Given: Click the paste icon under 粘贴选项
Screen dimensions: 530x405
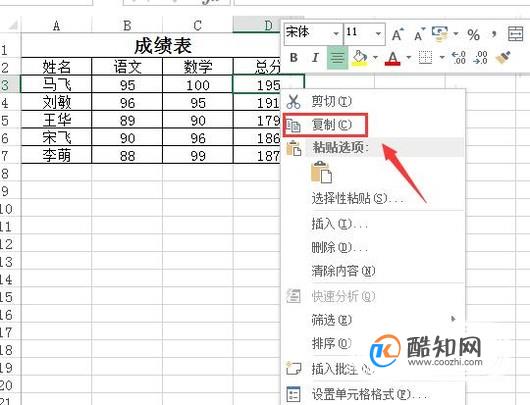Looking at the screenshot, I should 321,172.
